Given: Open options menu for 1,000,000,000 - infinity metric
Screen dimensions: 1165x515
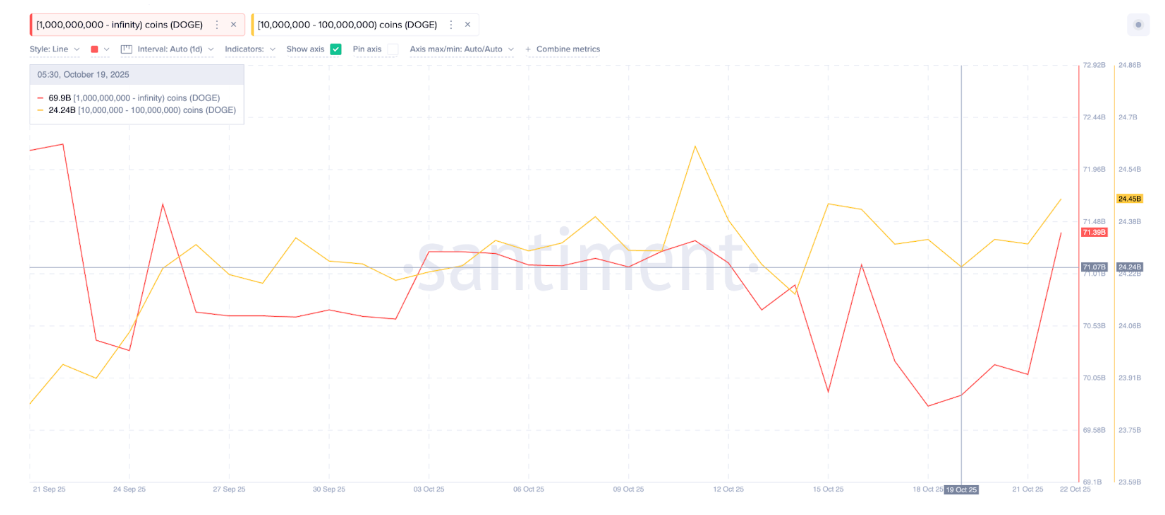Looking at the screenshot, I should tap(217, 24).
